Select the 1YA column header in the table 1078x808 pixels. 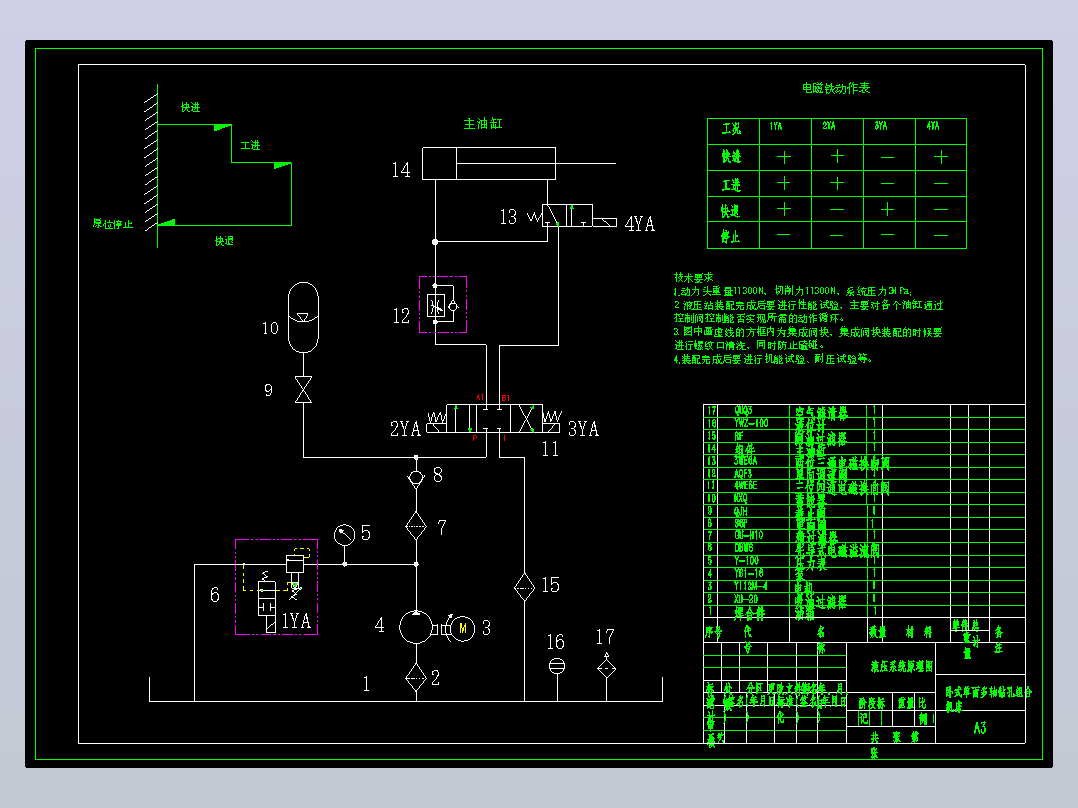(776, 127)
